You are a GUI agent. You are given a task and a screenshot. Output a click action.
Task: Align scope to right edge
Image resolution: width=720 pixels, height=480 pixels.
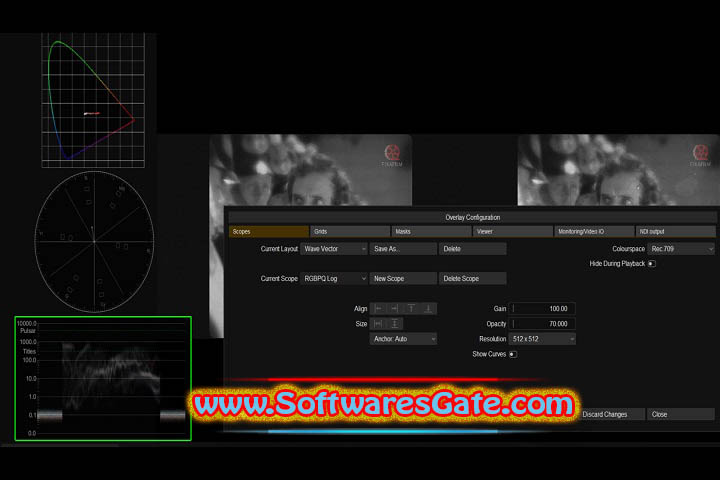pyautogui.click(x=395, y=309)
